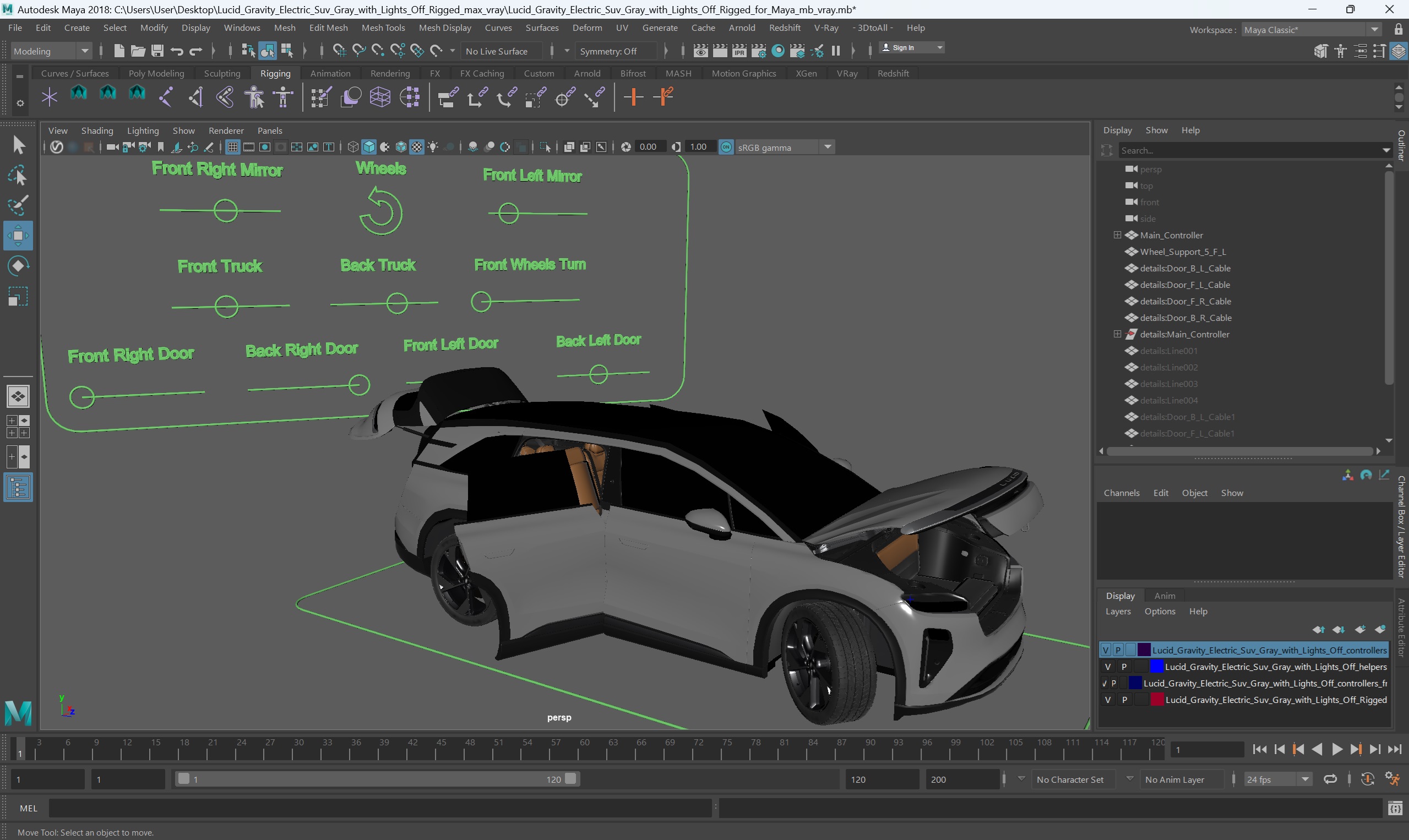Click the IPR render icon
This screenshot has height=840, width=1409.
point(739,51)
